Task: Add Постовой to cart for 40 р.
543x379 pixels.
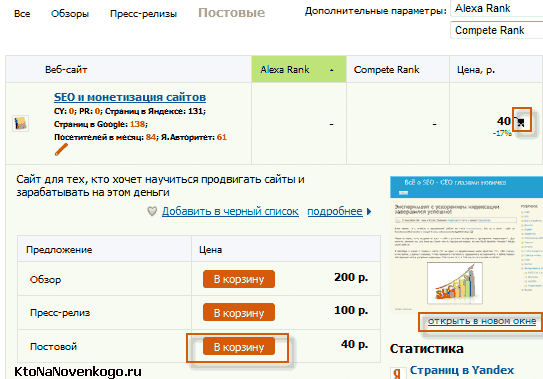Action: point(239,346)
